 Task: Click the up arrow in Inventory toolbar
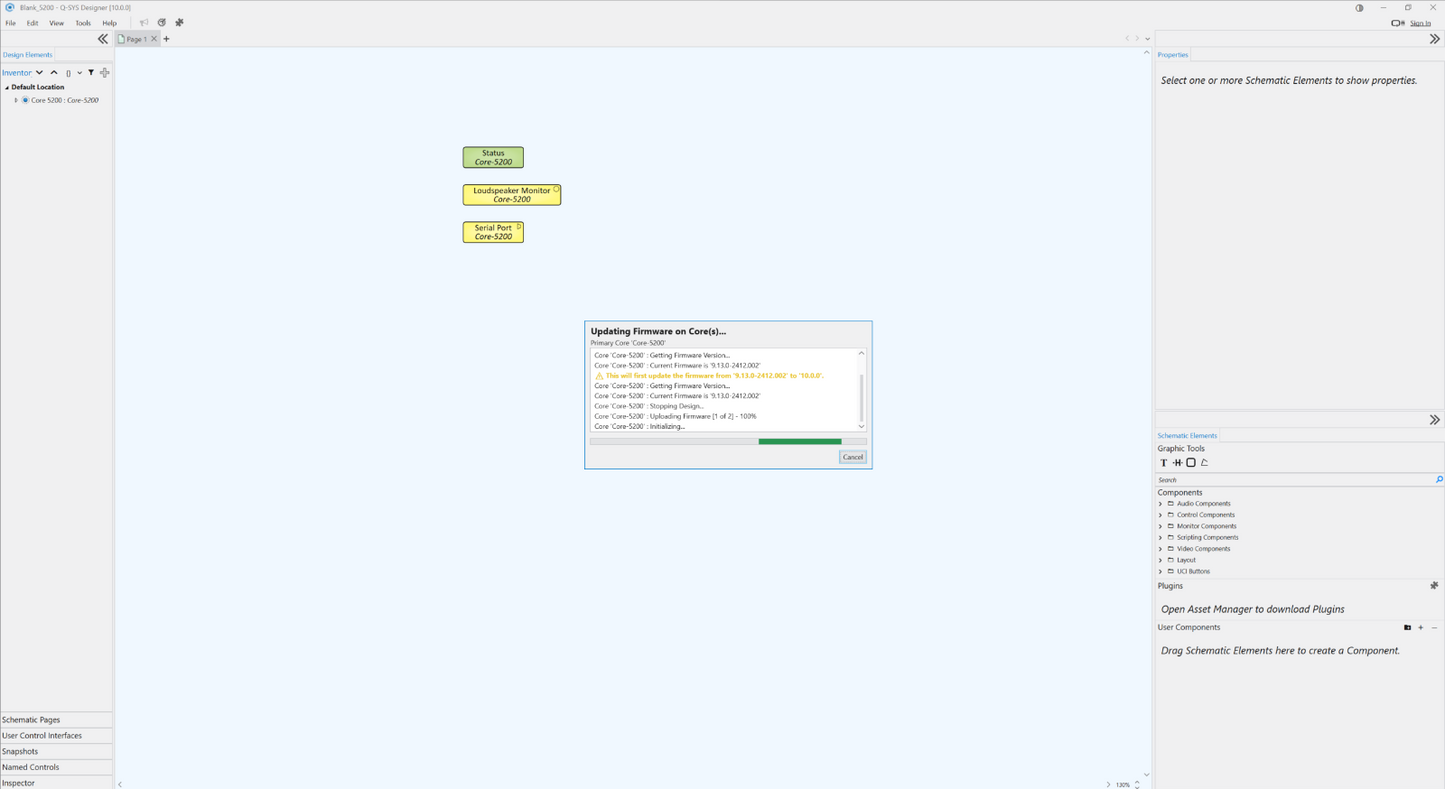[54, 72]
